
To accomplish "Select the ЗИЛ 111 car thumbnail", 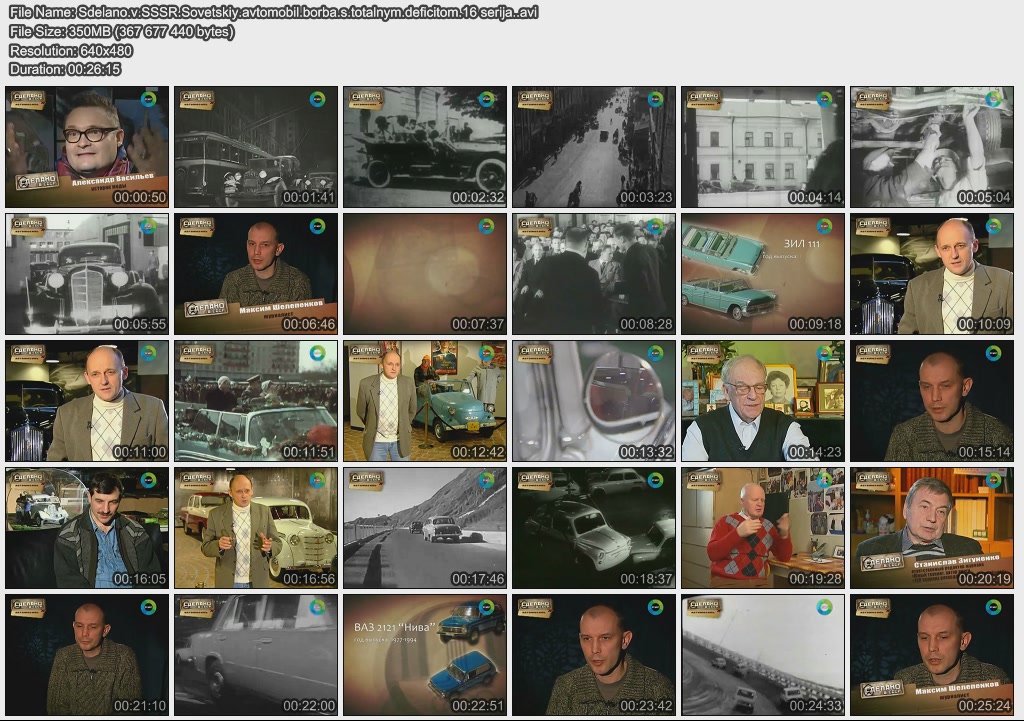I will point(763,274).
